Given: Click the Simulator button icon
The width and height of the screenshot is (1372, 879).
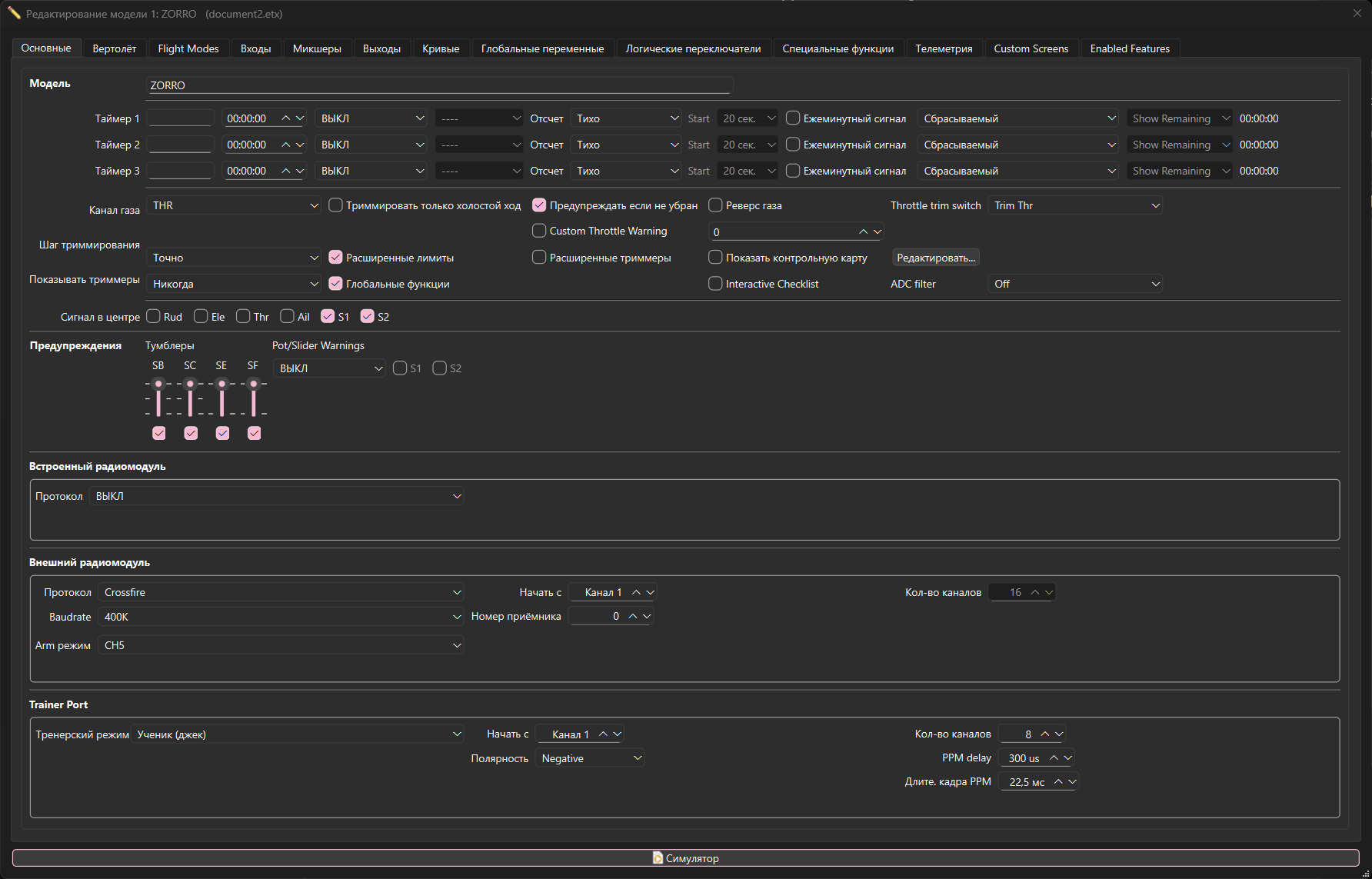Looking at the screenshot, I should pos(658,857).
